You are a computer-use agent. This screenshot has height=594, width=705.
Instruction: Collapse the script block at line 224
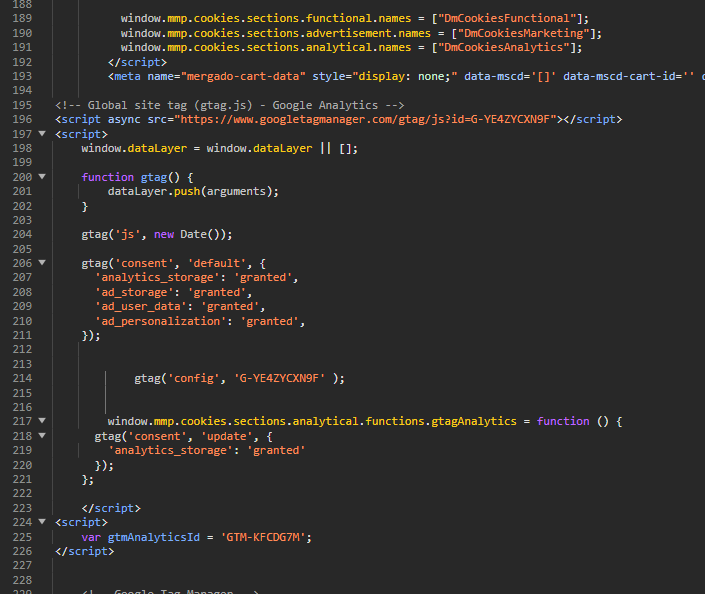click(42, 522)
